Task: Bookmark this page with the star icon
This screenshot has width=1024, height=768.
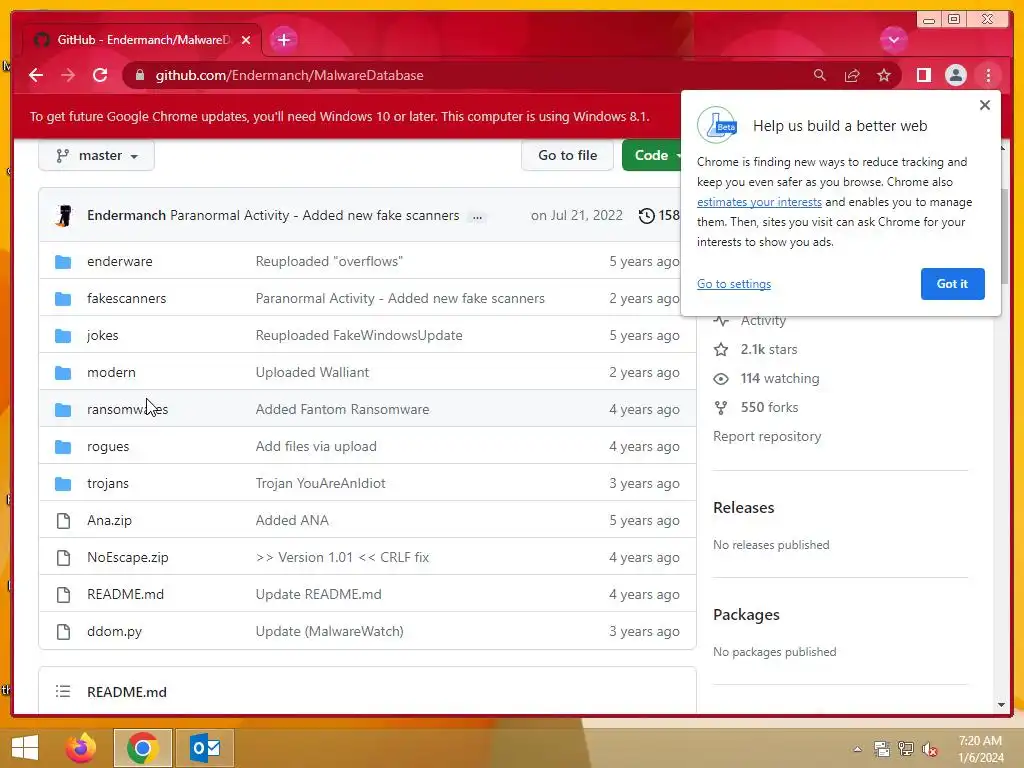Action: click(884, 75)
